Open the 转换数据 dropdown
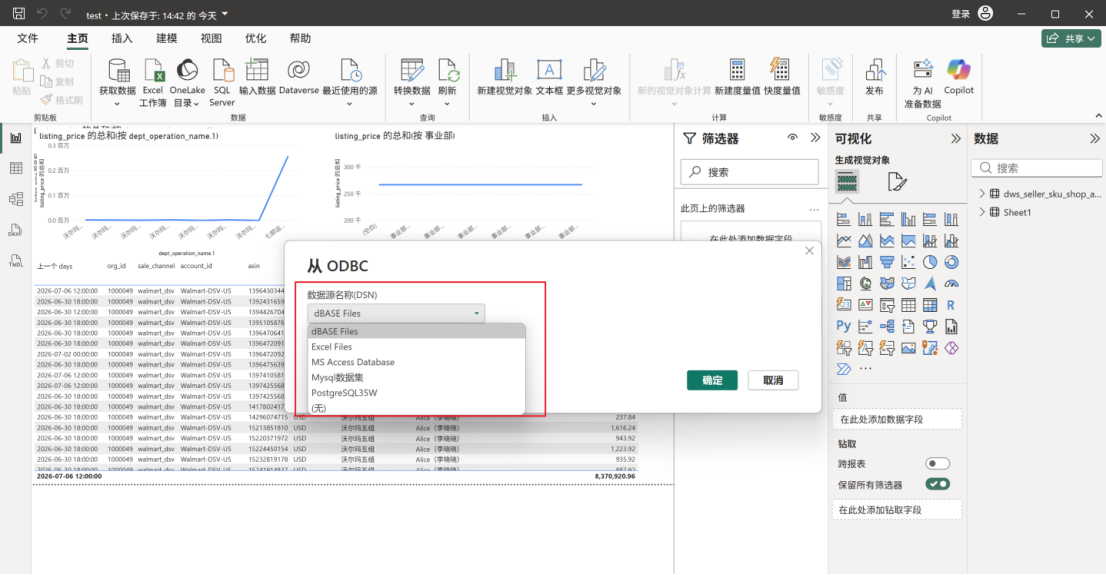 (412, 104)
